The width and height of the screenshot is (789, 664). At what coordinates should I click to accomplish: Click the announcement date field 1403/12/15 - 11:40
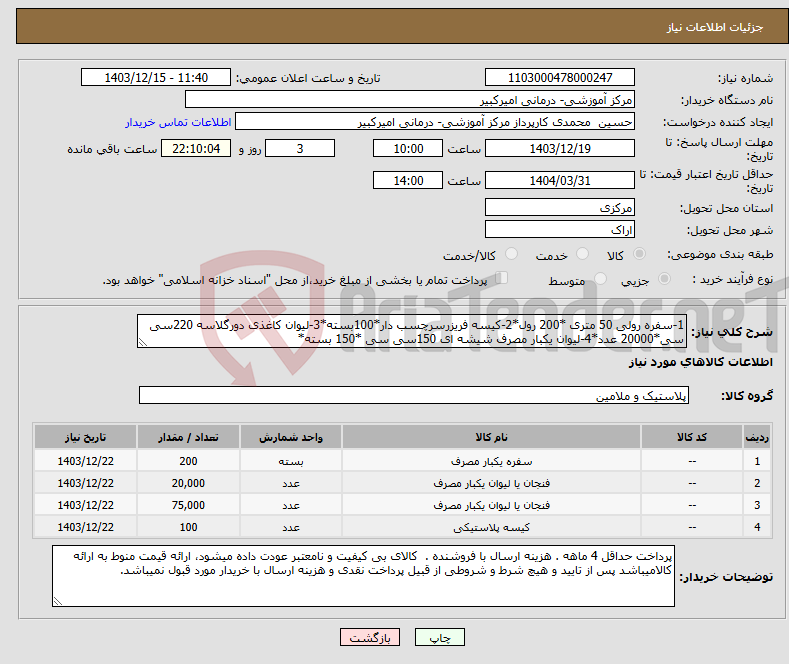(x=156, y=77)
